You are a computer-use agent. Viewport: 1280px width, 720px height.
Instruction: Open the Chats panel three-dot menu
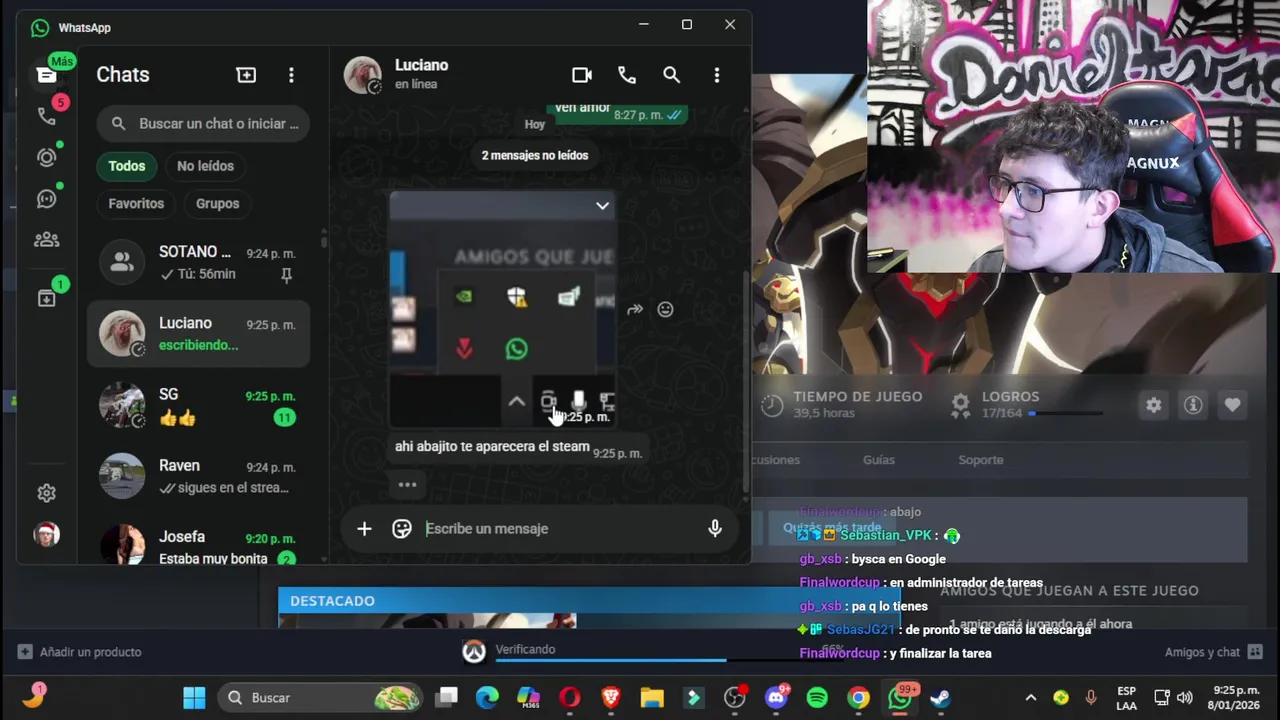pos(291,75)
